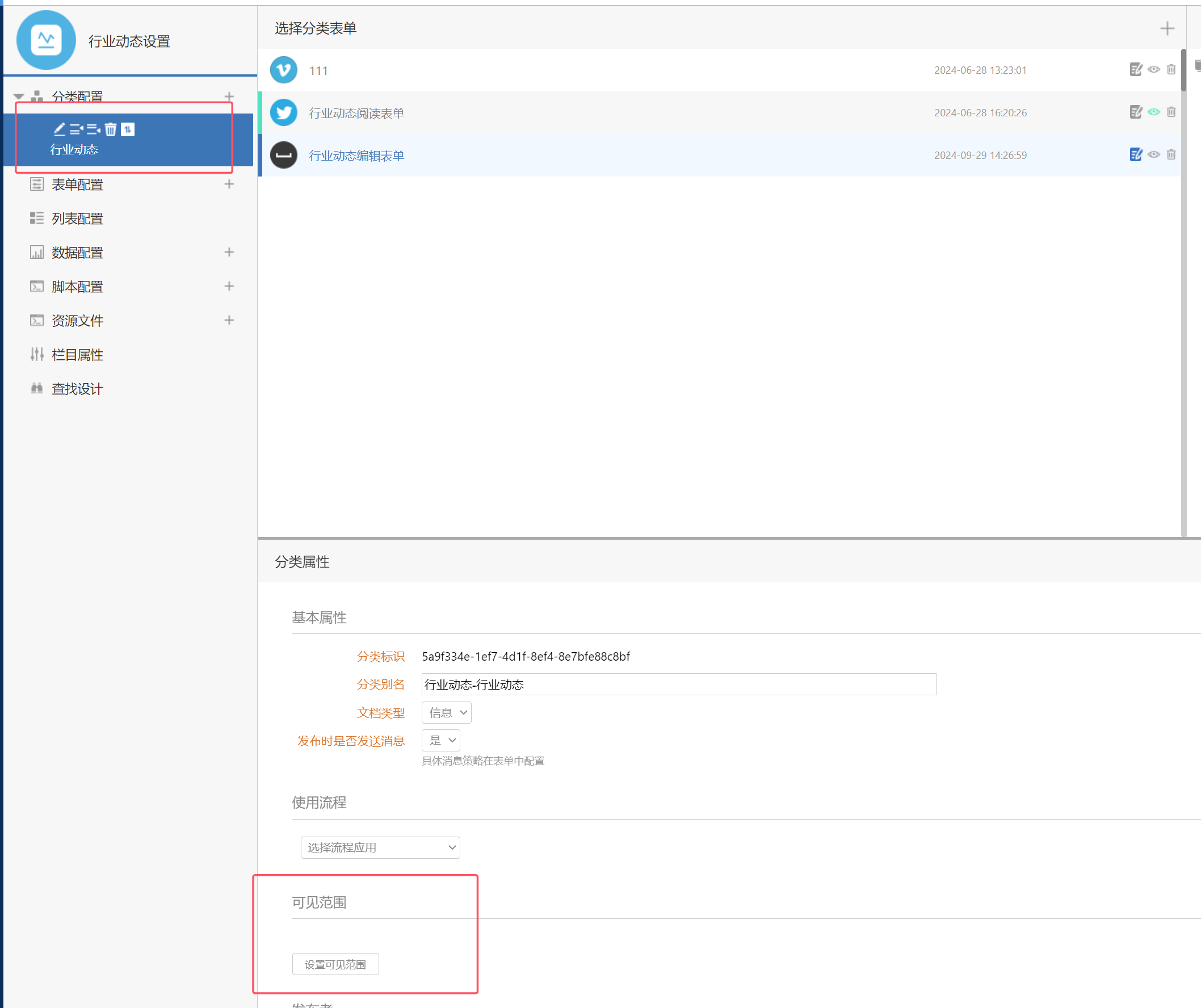The image size is (1201, 1008).
Task: Click the up-down sort icon on 行业动态 category
Action: pyautogui.click(x=128, y=130)
